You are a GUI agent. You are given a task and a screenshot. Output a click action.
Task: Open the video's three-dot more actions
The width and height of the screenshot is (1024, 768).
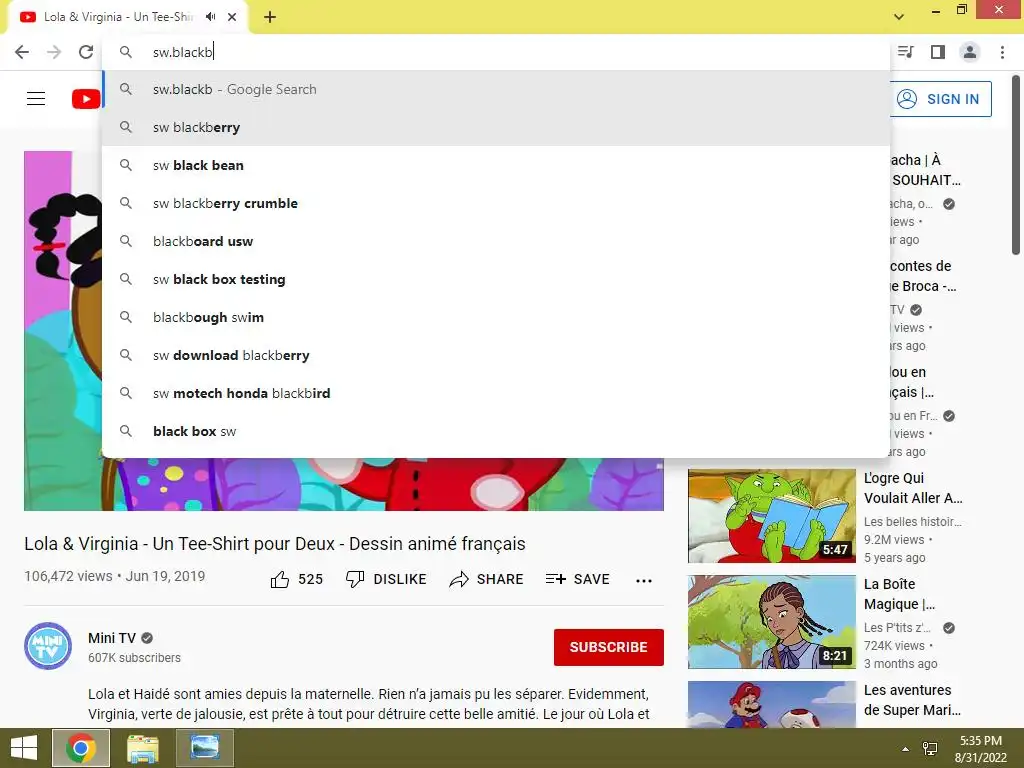point(644,581)
